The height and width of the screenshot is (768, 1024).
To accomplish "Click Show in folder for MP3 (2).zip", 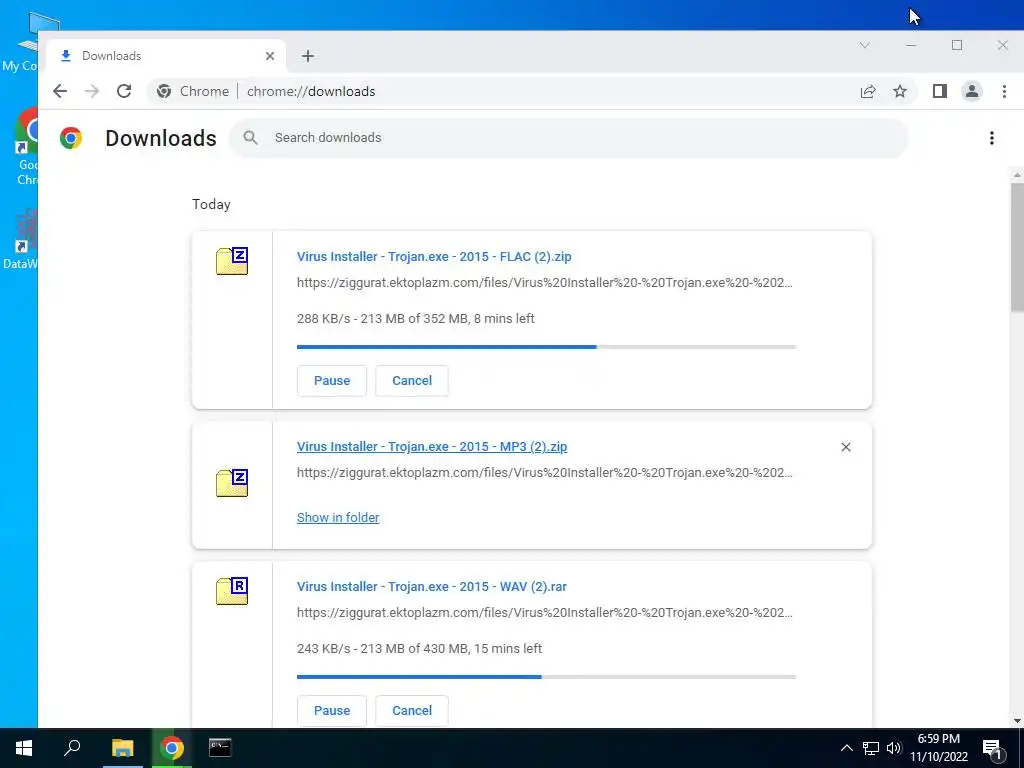I will click(338, 517).
